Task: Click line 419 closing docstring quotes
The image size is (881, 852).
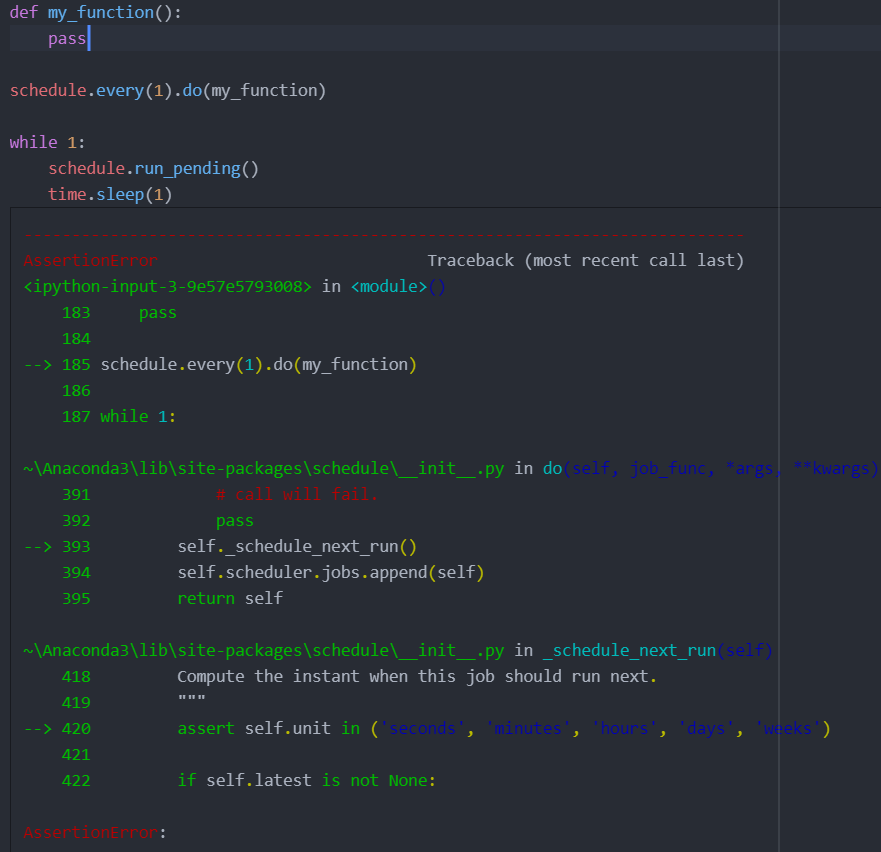Action: (192, 700)
